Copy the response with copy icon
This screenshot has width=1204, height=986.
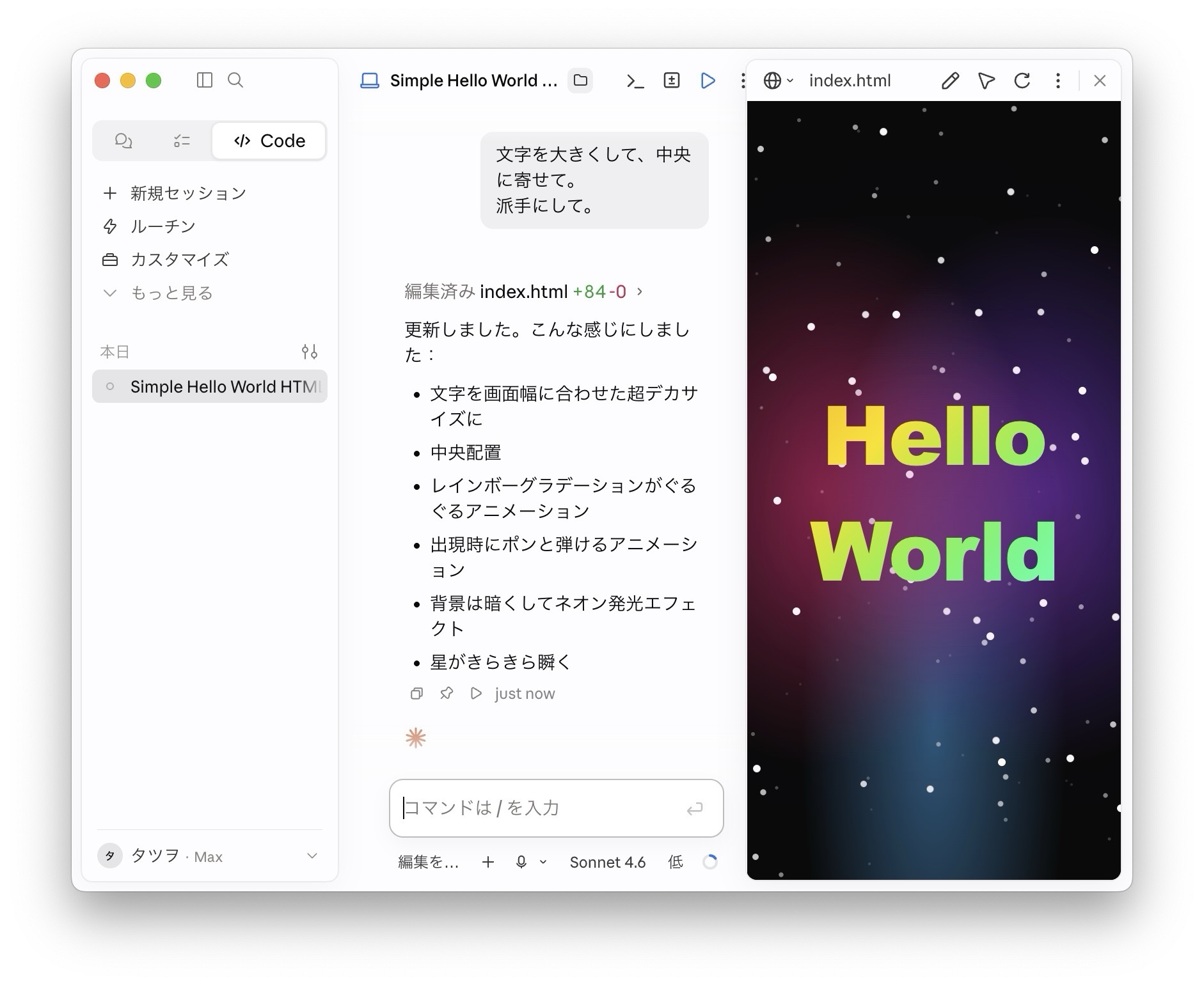coord(416,694)
